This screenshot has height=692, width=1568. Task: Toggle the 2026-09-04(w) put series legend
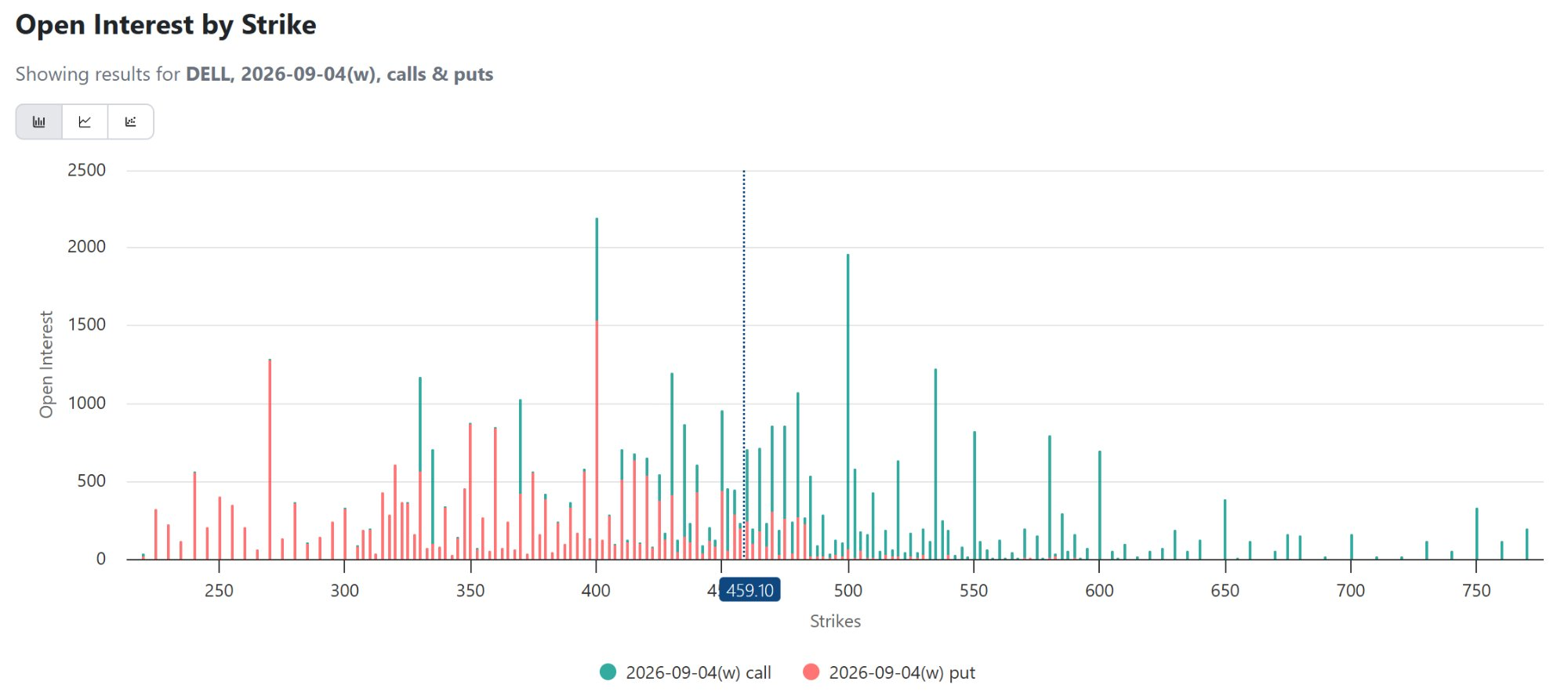889,672
